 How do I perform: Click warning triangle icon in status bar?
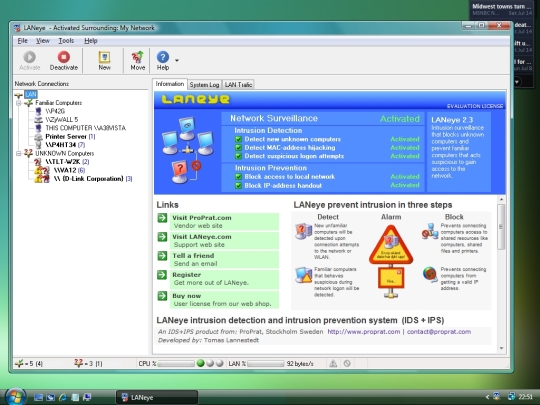coord(333,363)
